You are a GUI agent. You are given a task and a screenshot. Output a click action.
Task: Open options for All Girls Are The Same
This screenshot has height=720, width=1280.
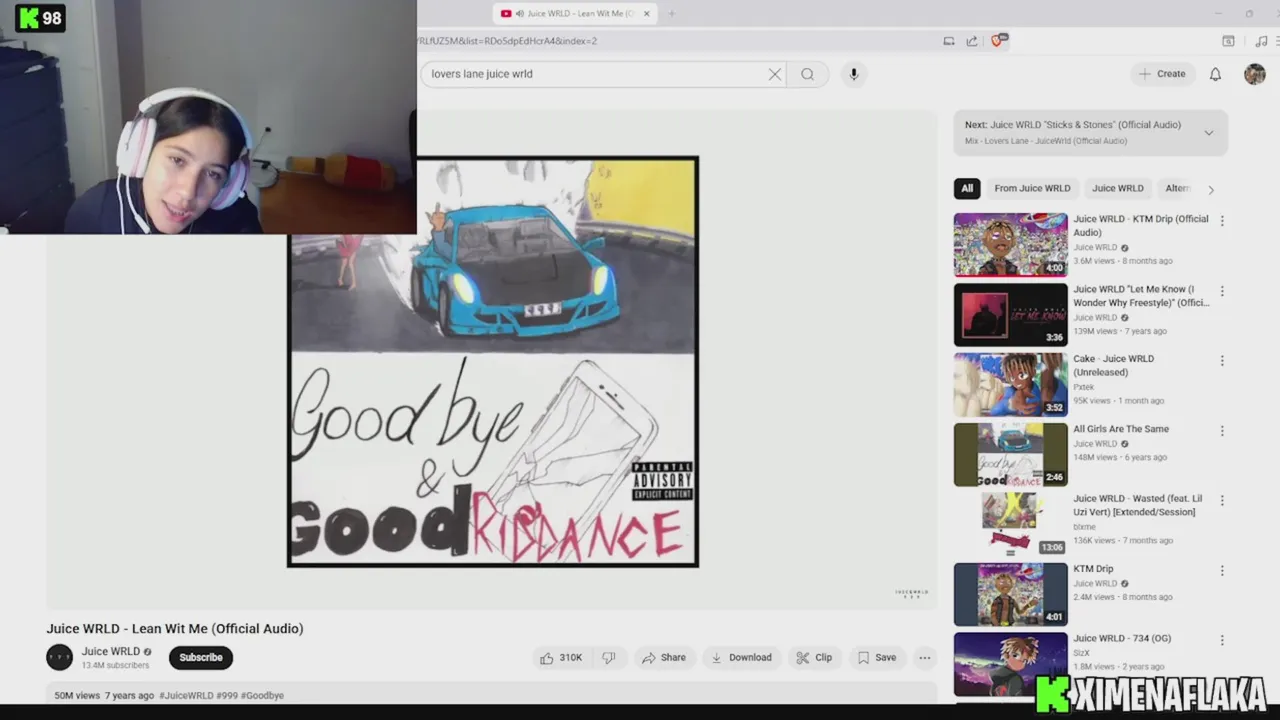pyautogui.click(x=1221, y=431)
